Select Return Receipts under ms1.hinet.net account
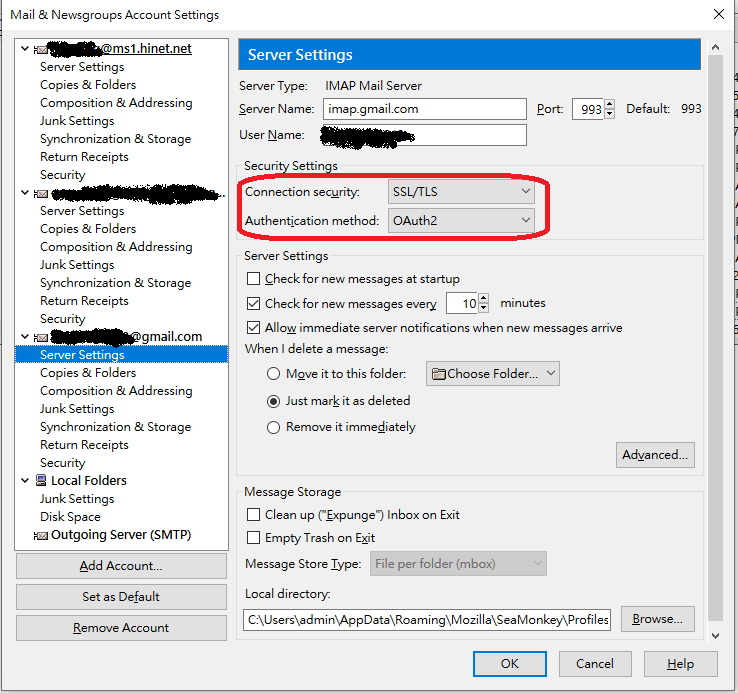The width and height of the screenshot is (738, 693). coord(84,157)
